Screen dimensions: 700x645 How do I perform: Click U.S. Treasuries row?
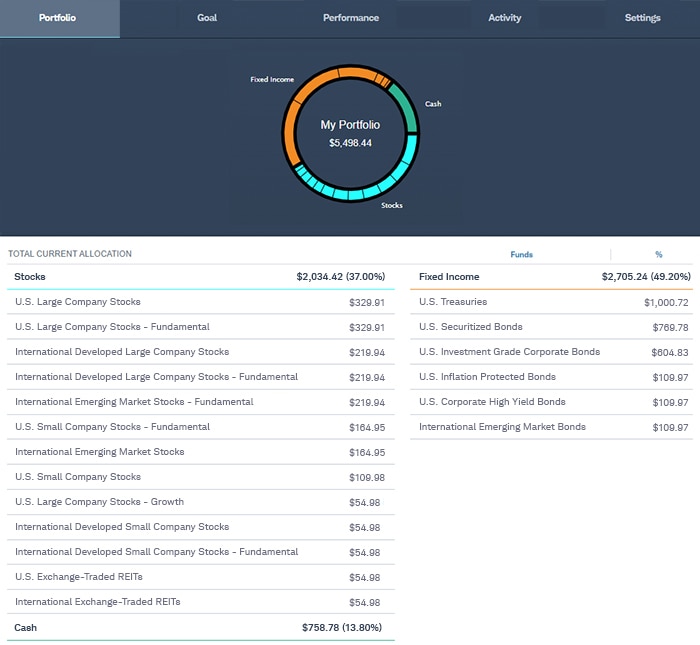coord(551,302)
